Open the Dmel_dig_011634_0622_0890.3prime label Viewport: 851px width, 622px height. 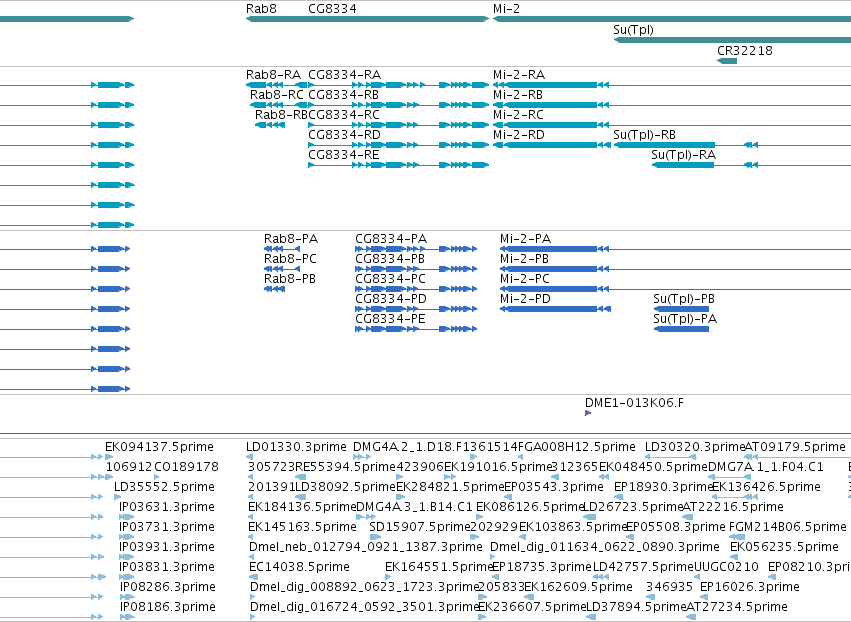[x=605, y=548]
